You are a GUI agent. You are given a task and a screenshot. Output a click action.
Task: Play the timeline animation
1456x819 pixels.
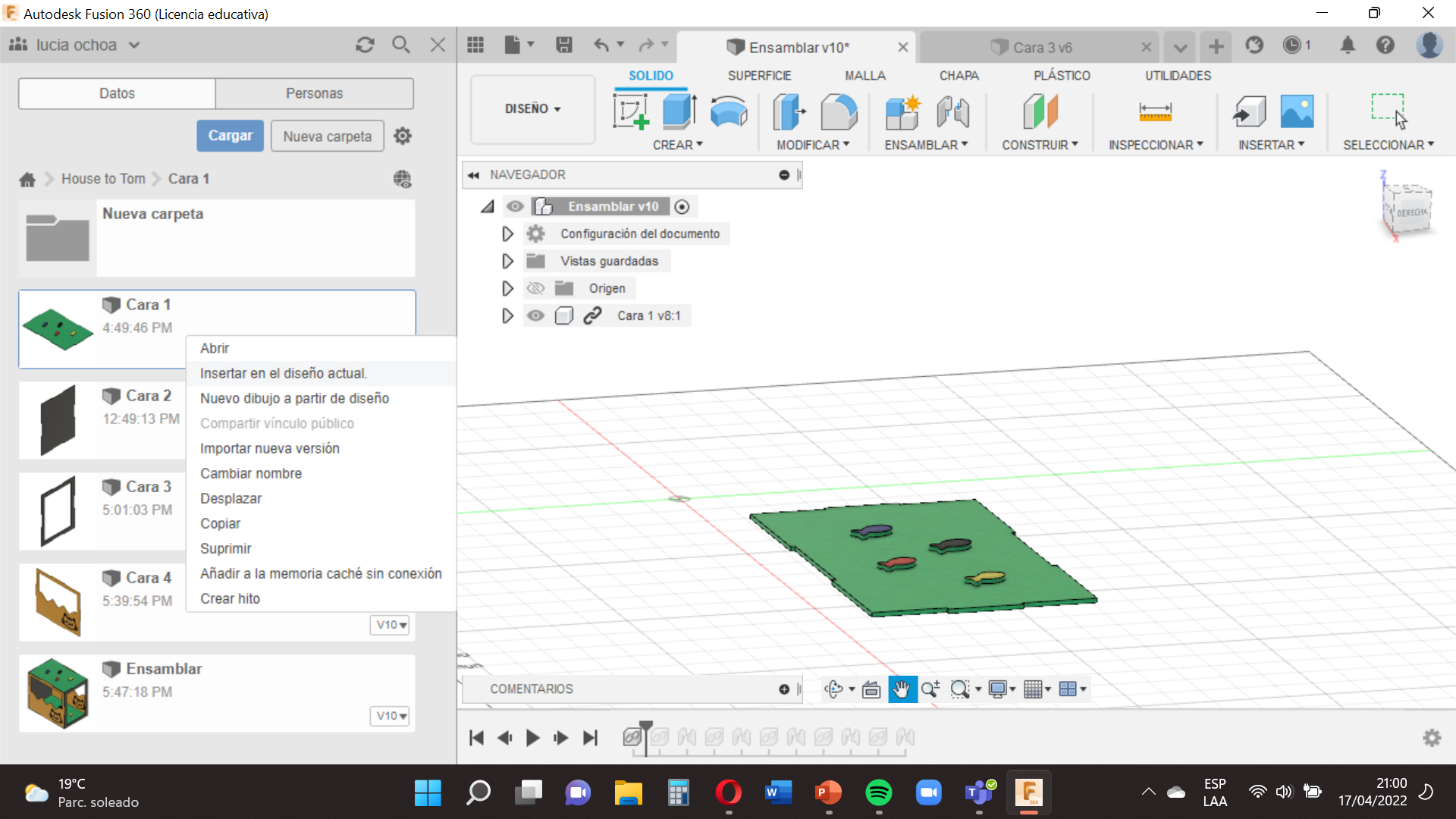click(x=532, y=738)
